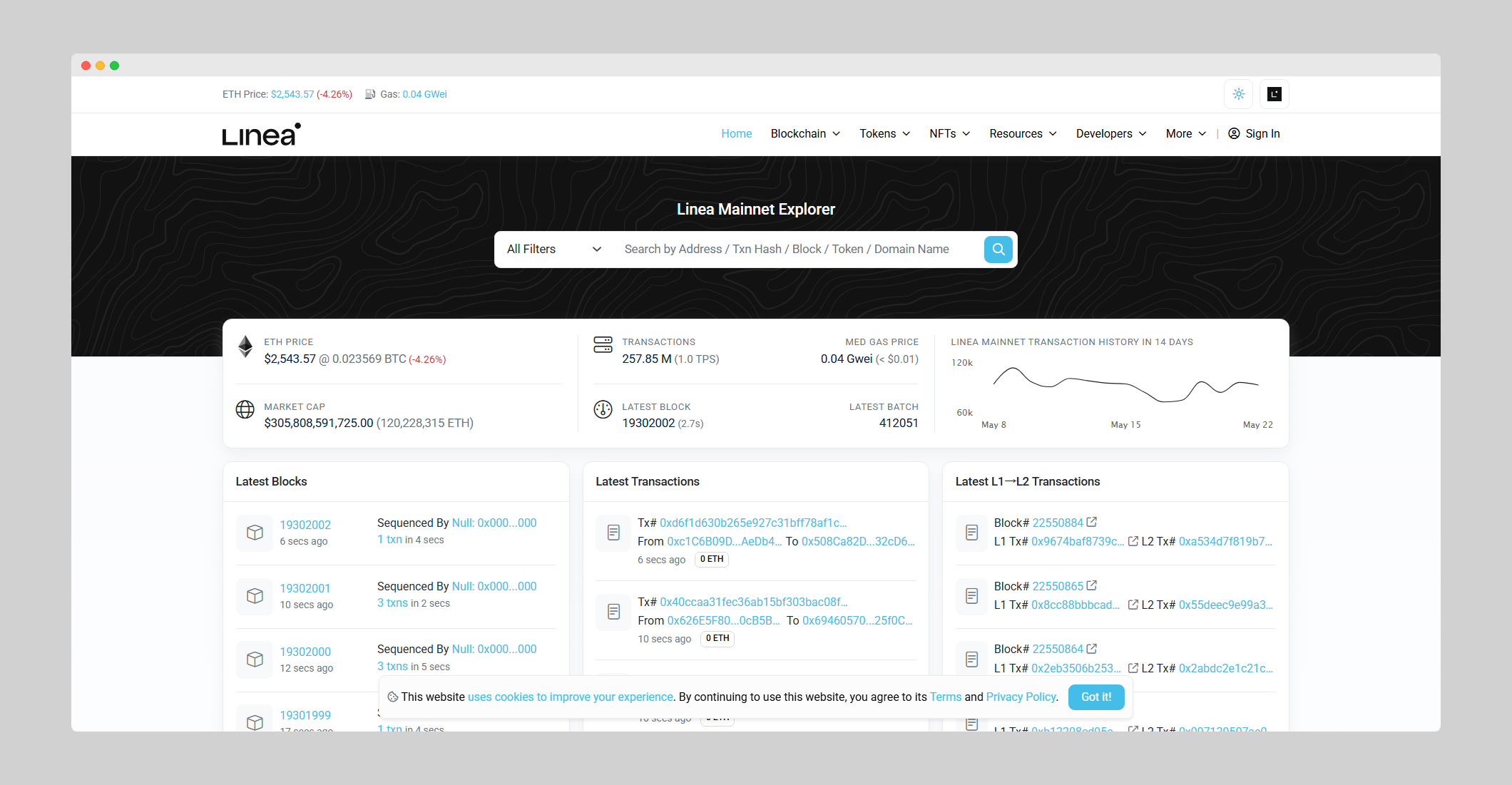Open L2 Tx 0x55deec9e99a3 link
This screenshot has width=1512, height=785.
[x=1225, y=605]
